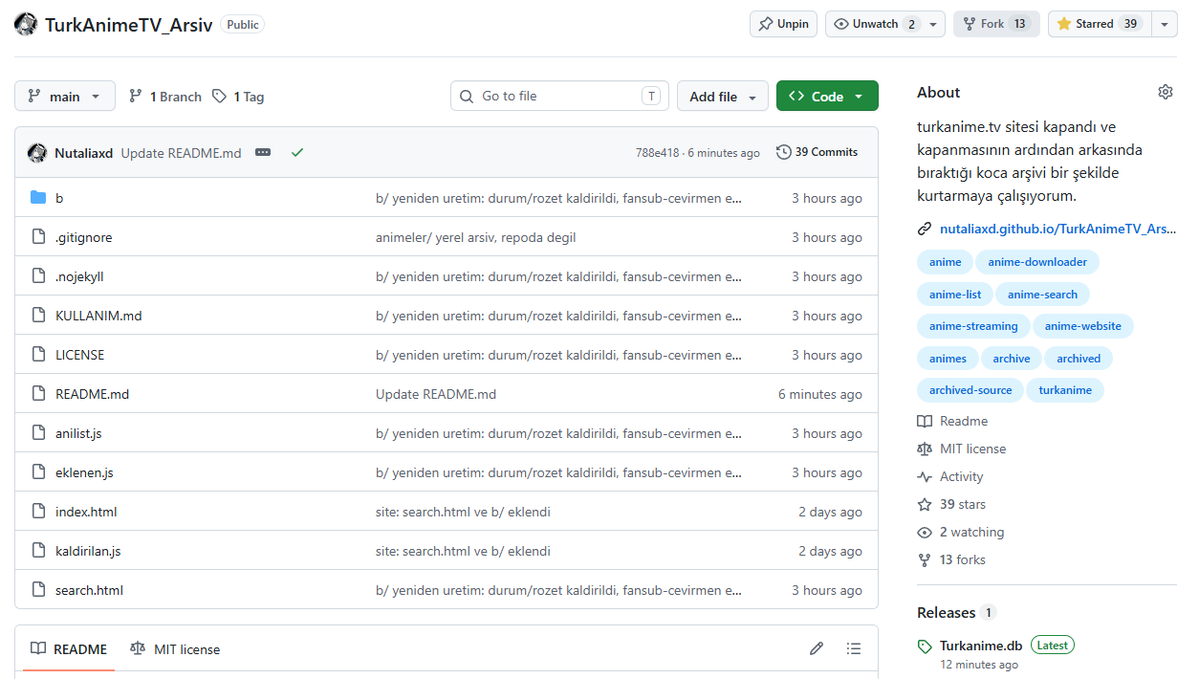
Task: Open the turkanime topic tag
Action: click(x=1064, y=390)
